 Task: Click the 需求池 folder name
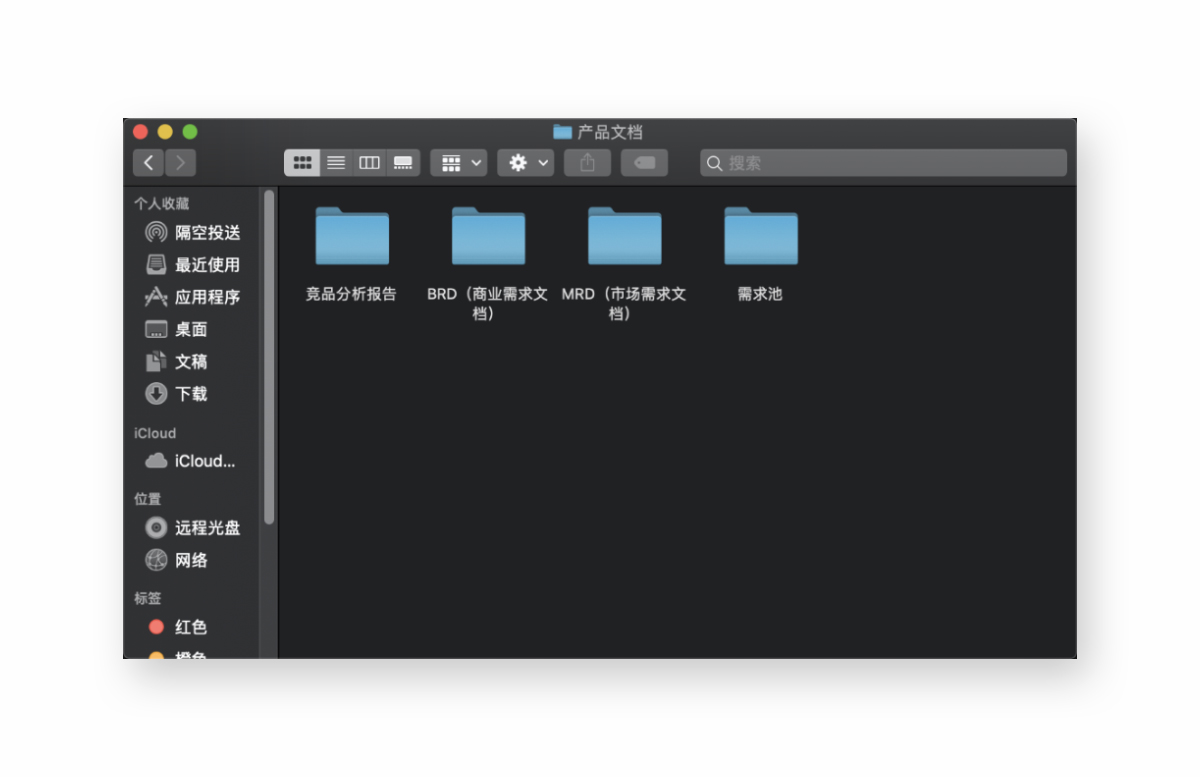click(760, 294)
